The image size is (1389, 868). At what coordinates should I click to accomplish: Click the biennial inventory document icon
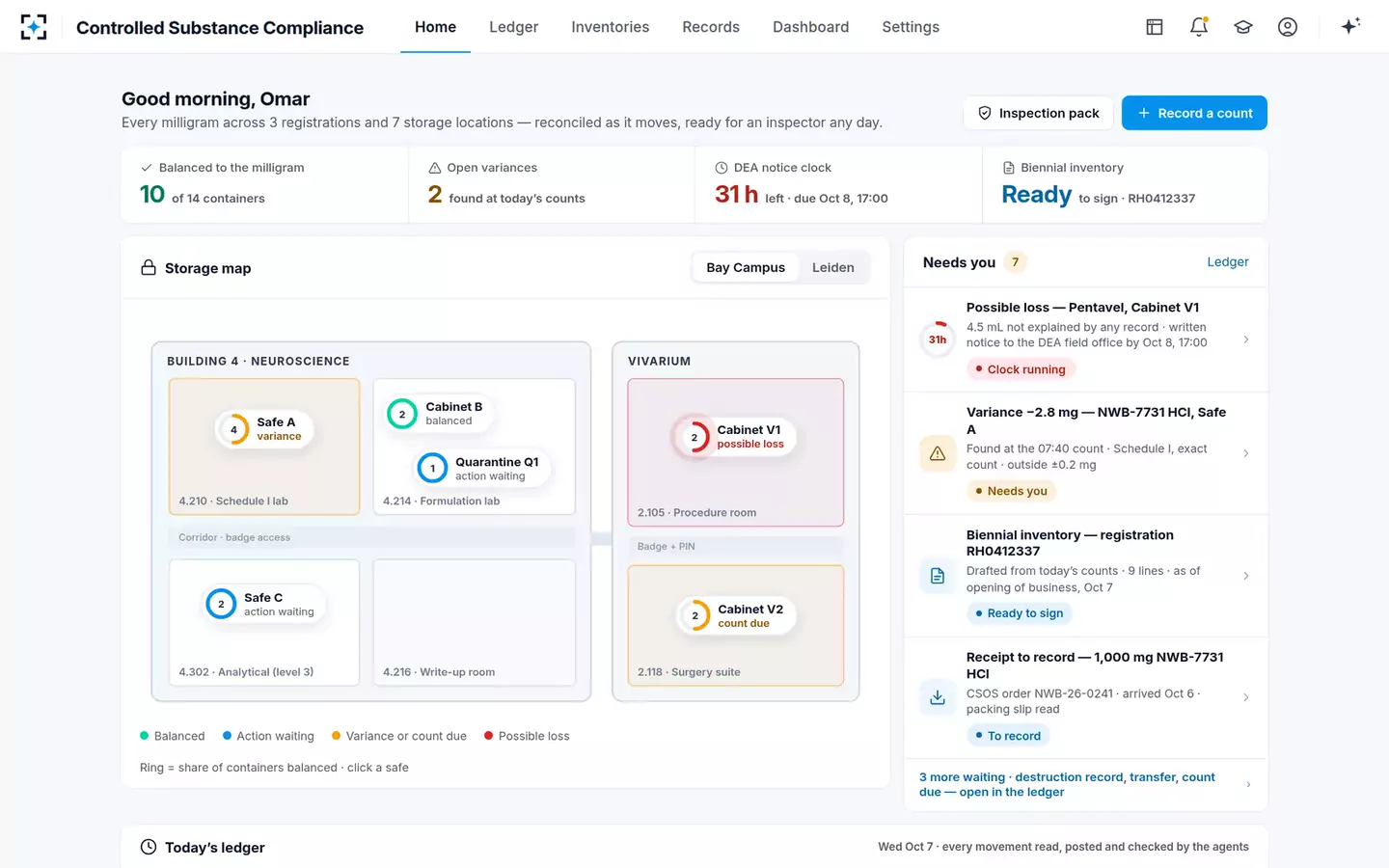[x=938, y=576]
